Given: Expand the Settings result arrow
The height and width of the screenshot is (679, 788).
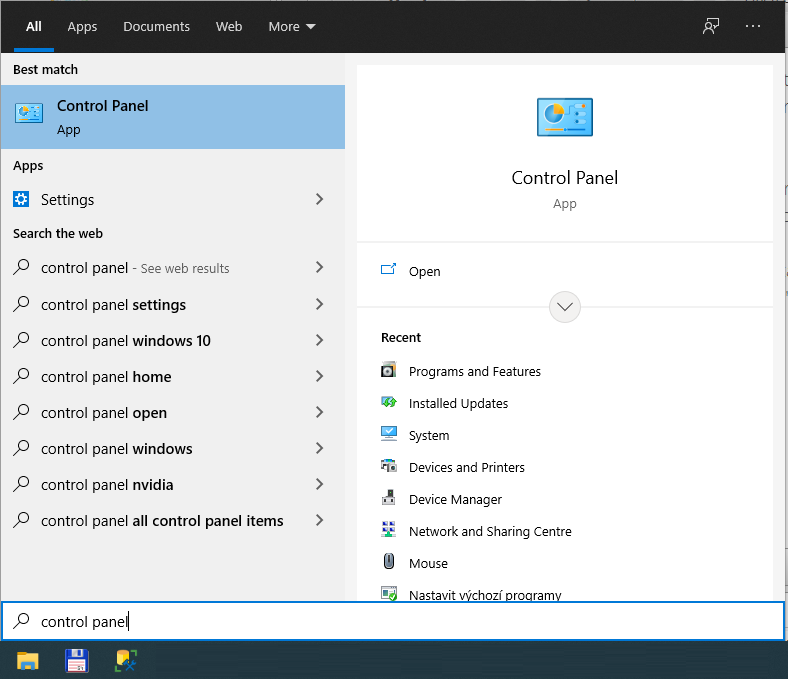Looking at the screenshot, I should point(319,199).
